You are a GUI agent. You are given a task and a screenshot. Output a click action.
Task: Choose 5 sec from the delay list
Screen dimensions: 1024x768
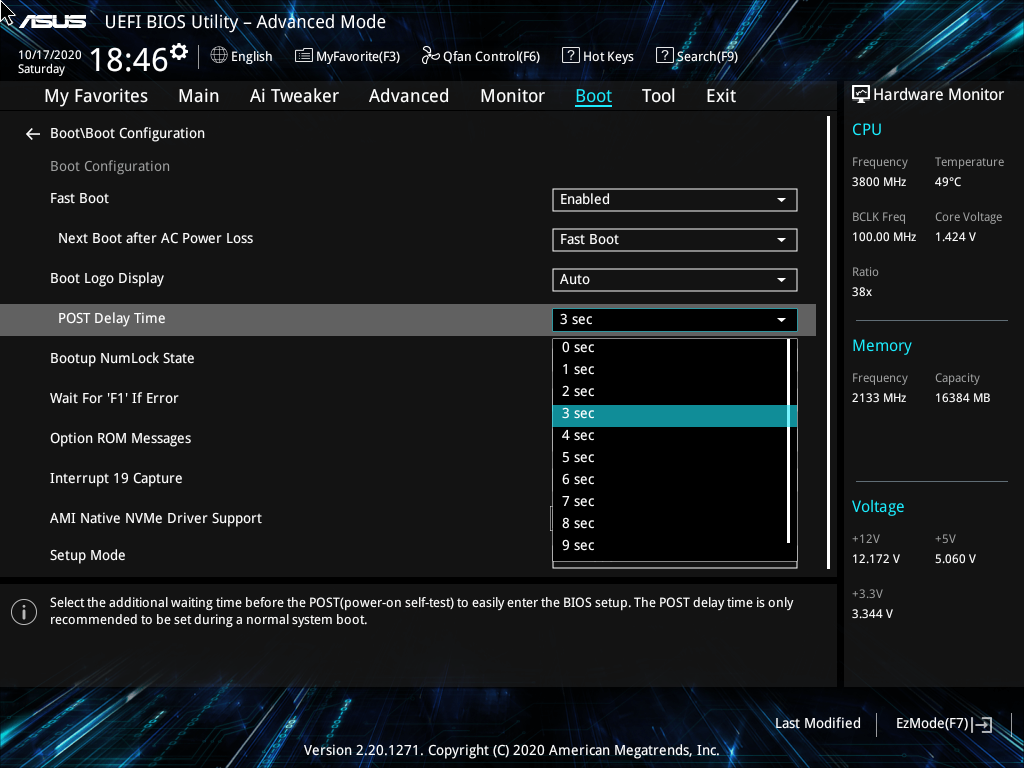tap(670, 457)
